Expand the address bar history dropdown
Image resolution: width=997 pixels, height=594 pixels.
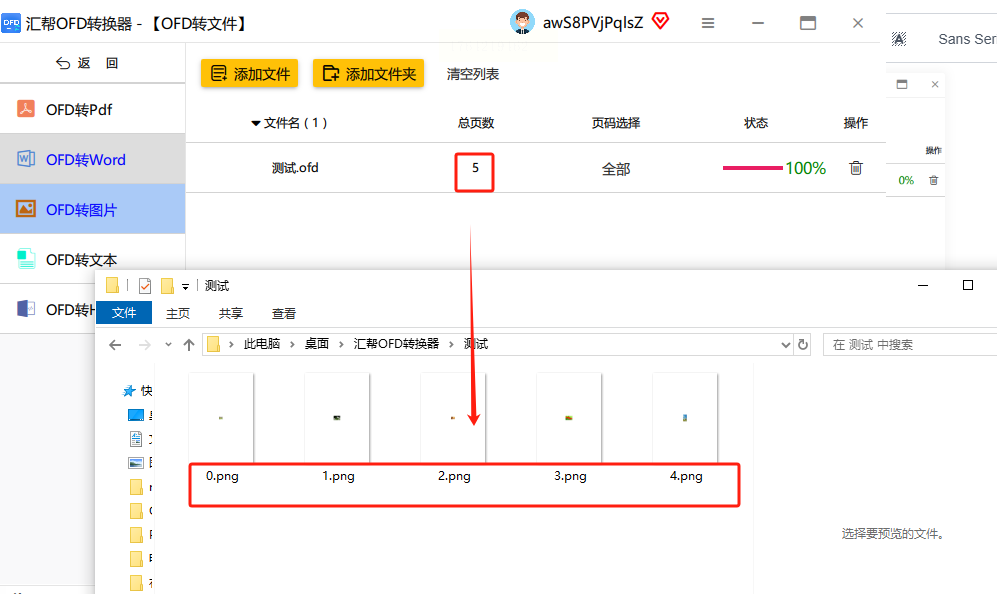click(x=786, y=345)
